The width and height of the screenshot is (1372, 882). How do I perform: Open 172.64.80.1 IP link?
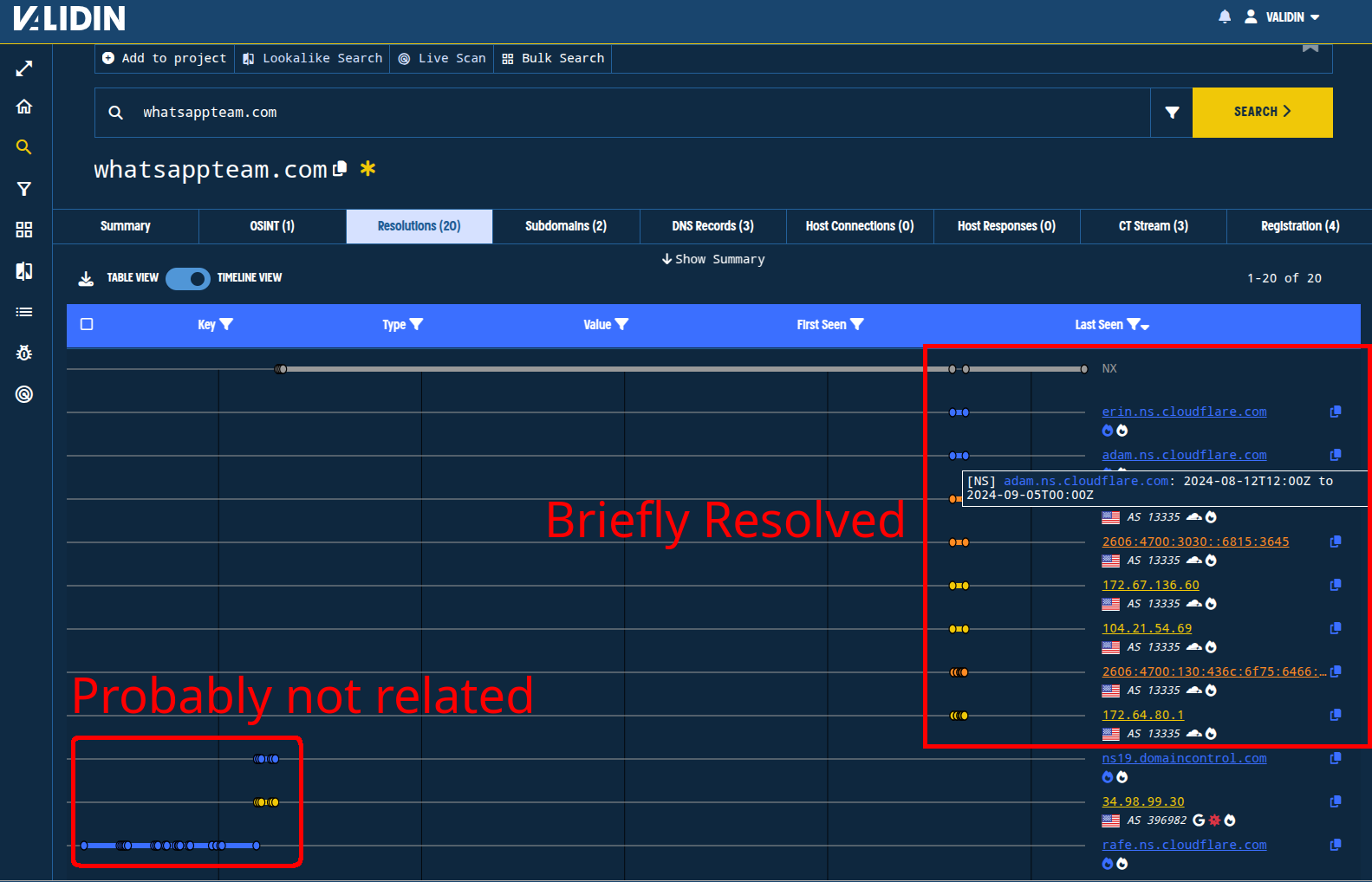point(1142,715)
